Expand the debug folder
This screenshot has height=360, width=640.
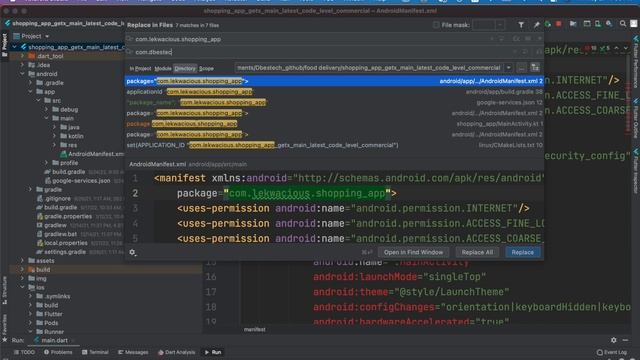(47, 109)
